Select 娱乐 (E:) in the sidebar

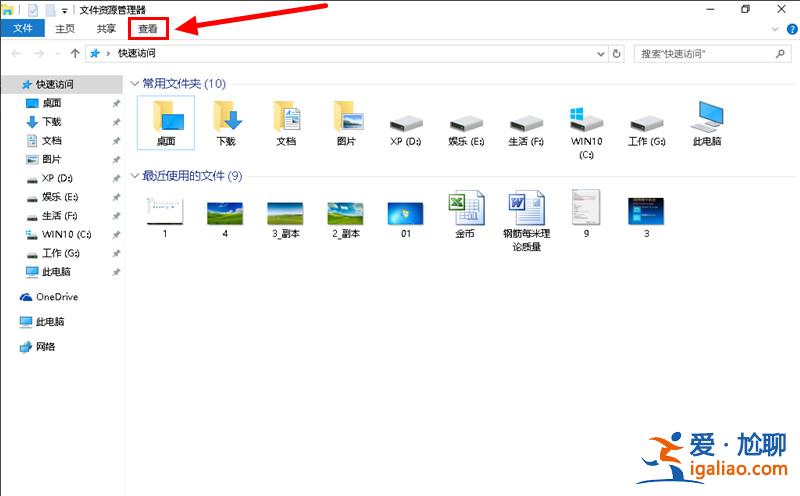click(60, 197)
